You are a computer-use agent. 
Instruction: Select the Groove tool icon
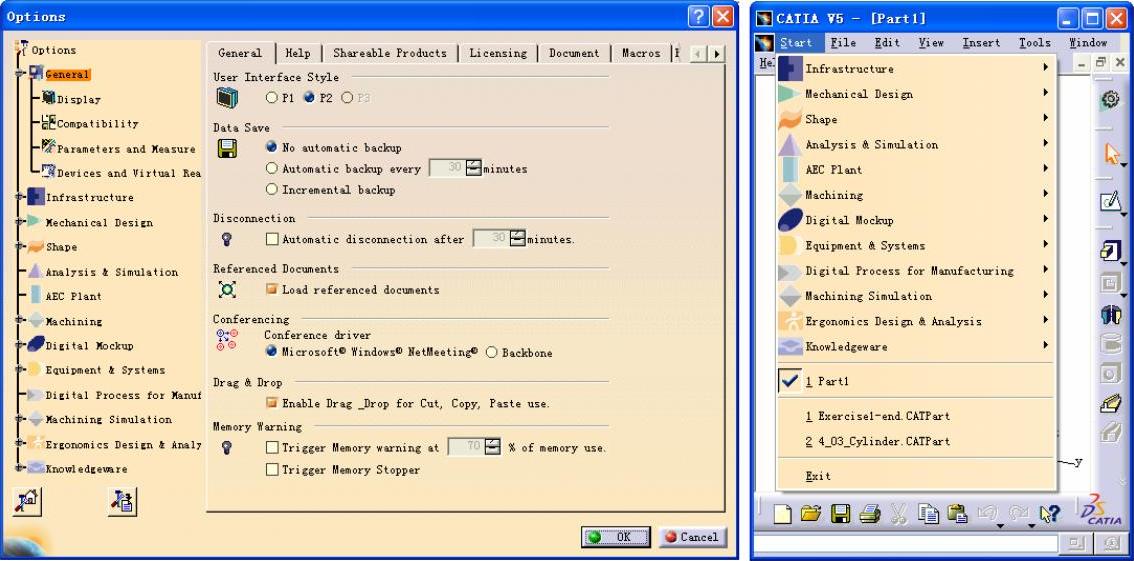(x=1111, y=343)
